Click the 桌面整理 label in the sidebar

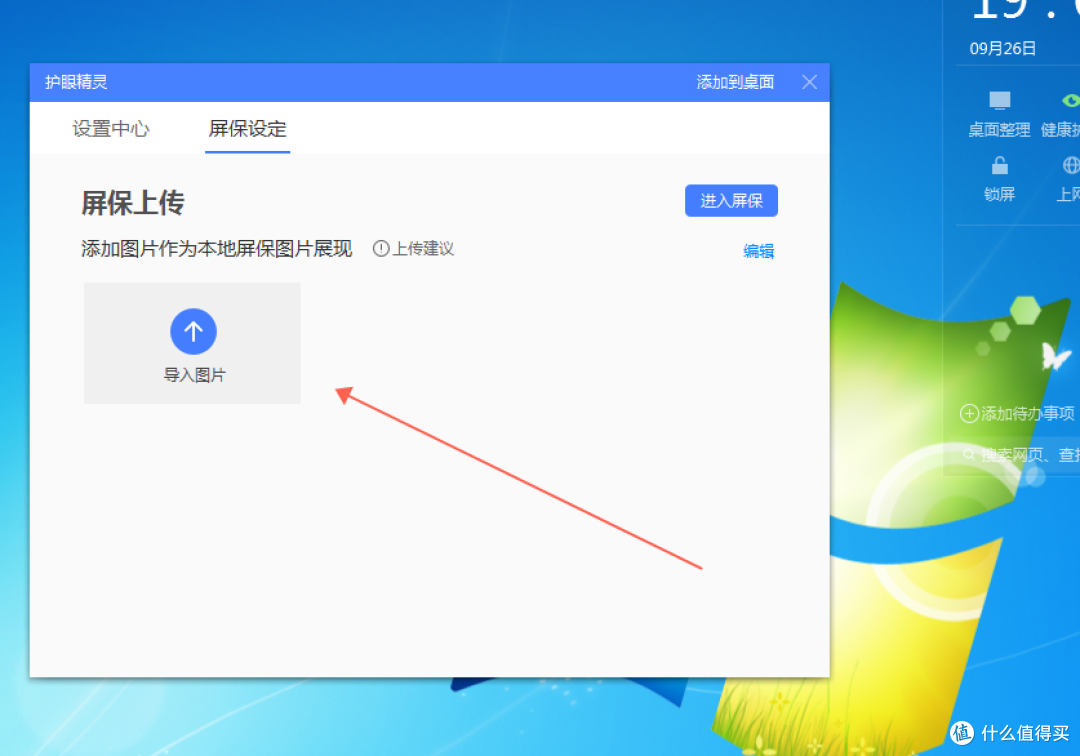999,129
